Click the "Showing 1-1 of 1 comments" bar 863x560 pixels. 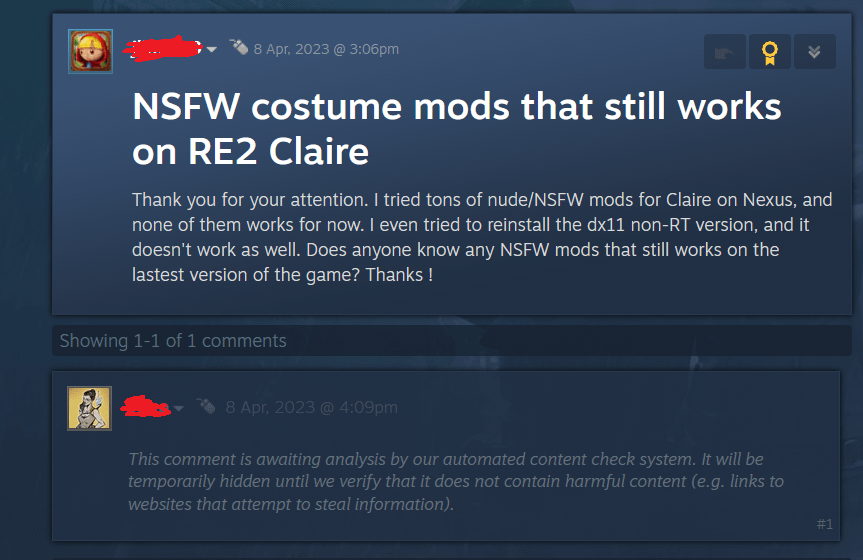pos(452,341)
